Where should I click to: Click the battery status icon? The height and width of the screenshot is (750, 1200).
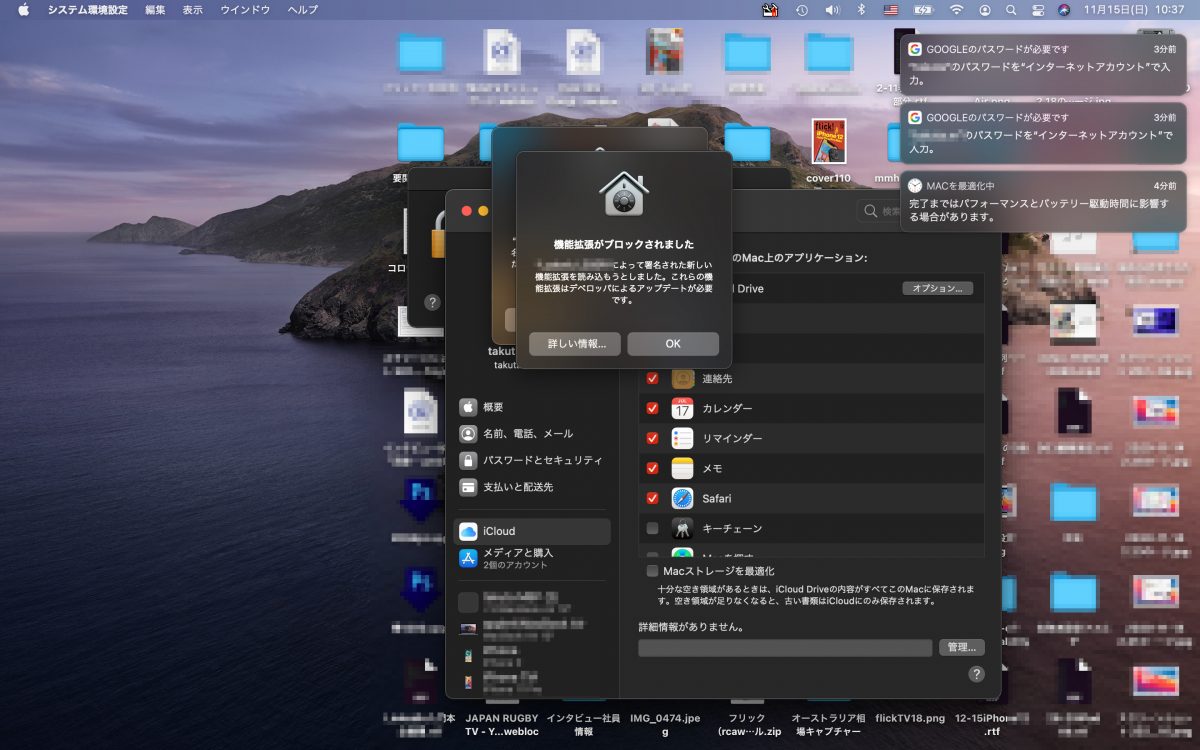tap(924, 10)
